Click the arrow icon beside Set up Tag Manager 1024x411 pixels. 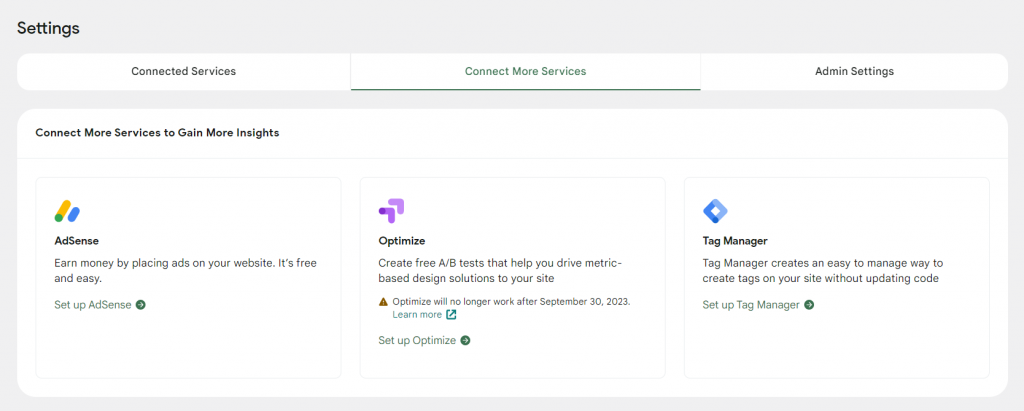pos(809,304)
